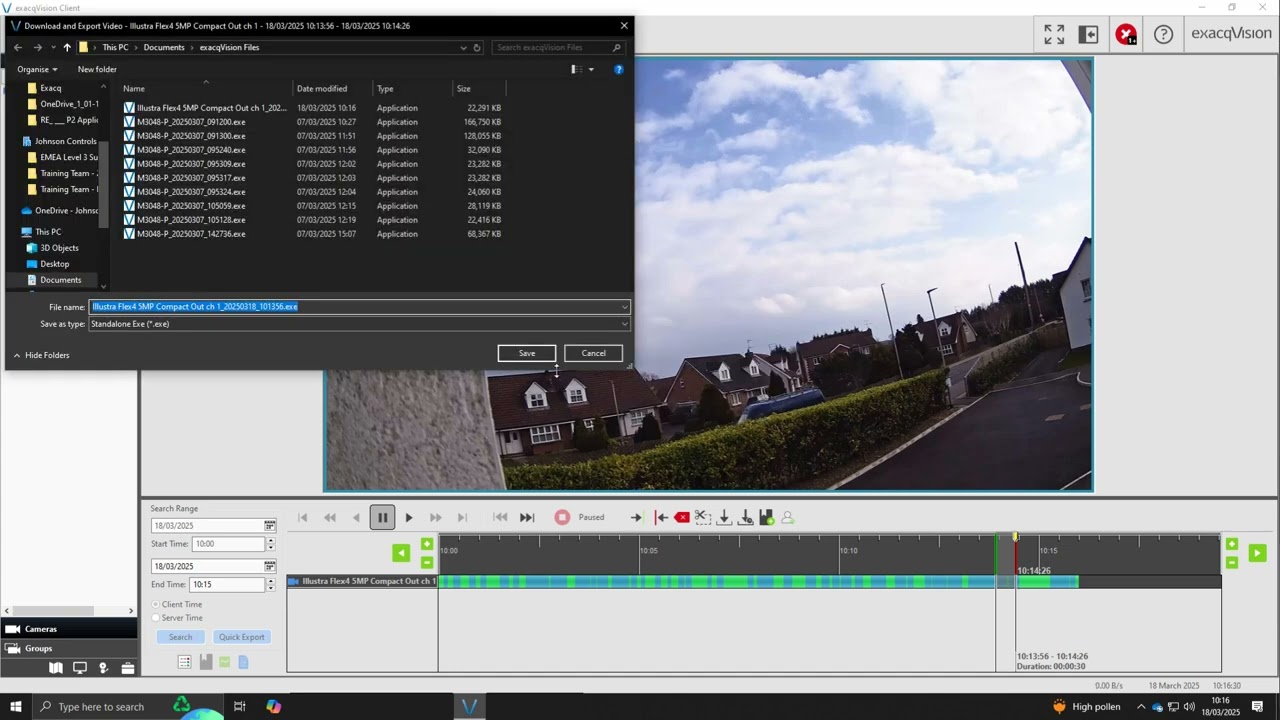Screen dimensions: 1280x720
Task: Click the End Time spinner arrows
Action: point(270,584)
